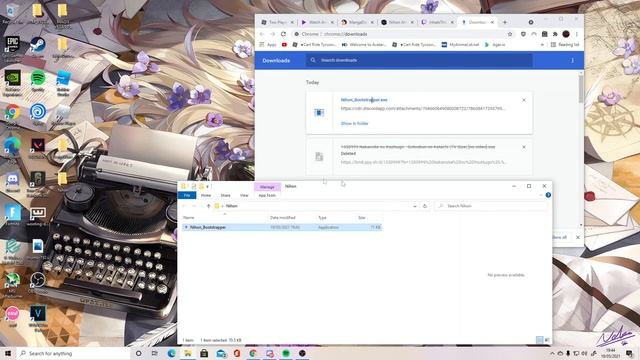Open the Home ribbon tab in Explorer
The image size is (640, 360).
206,196
